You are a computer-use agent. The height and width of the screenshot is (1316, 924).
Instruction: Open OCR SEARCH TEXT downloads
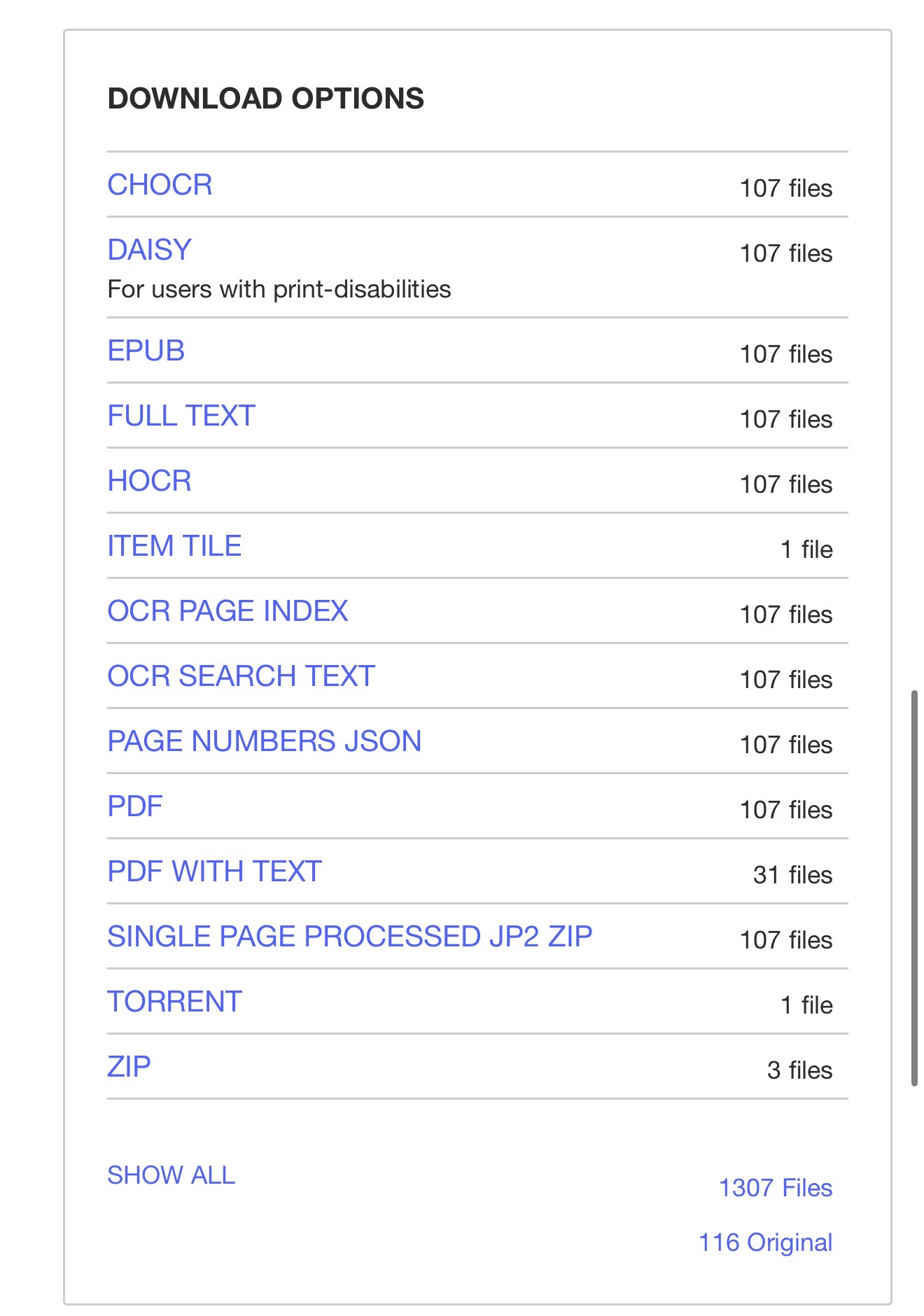pos(241,676)
